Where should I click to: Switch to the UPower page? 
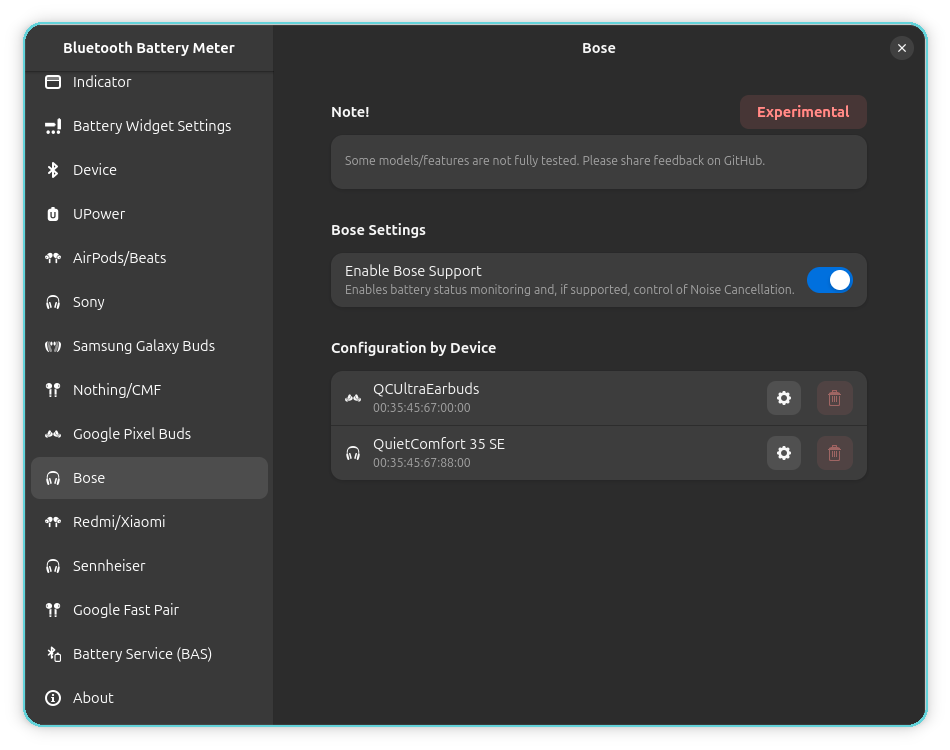149,214
